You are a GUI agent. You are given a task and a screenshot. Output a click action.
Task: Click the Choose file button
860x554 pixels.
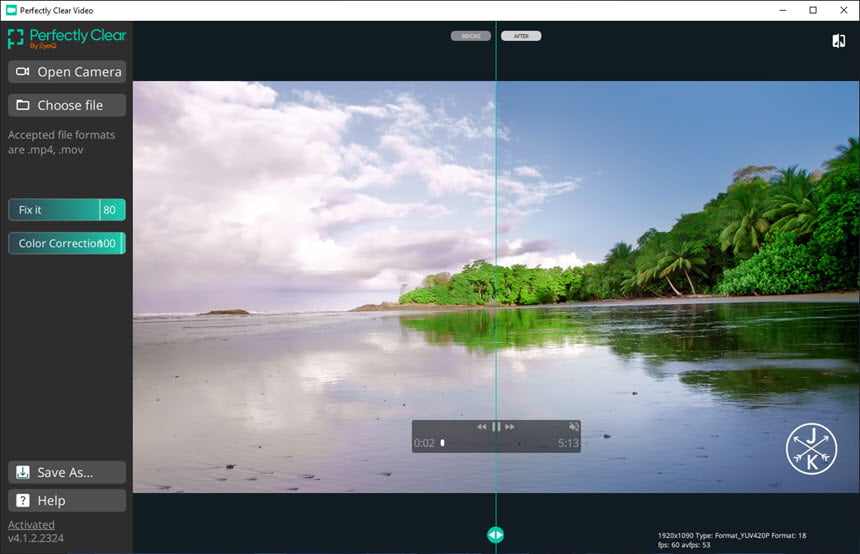point(67,105)
